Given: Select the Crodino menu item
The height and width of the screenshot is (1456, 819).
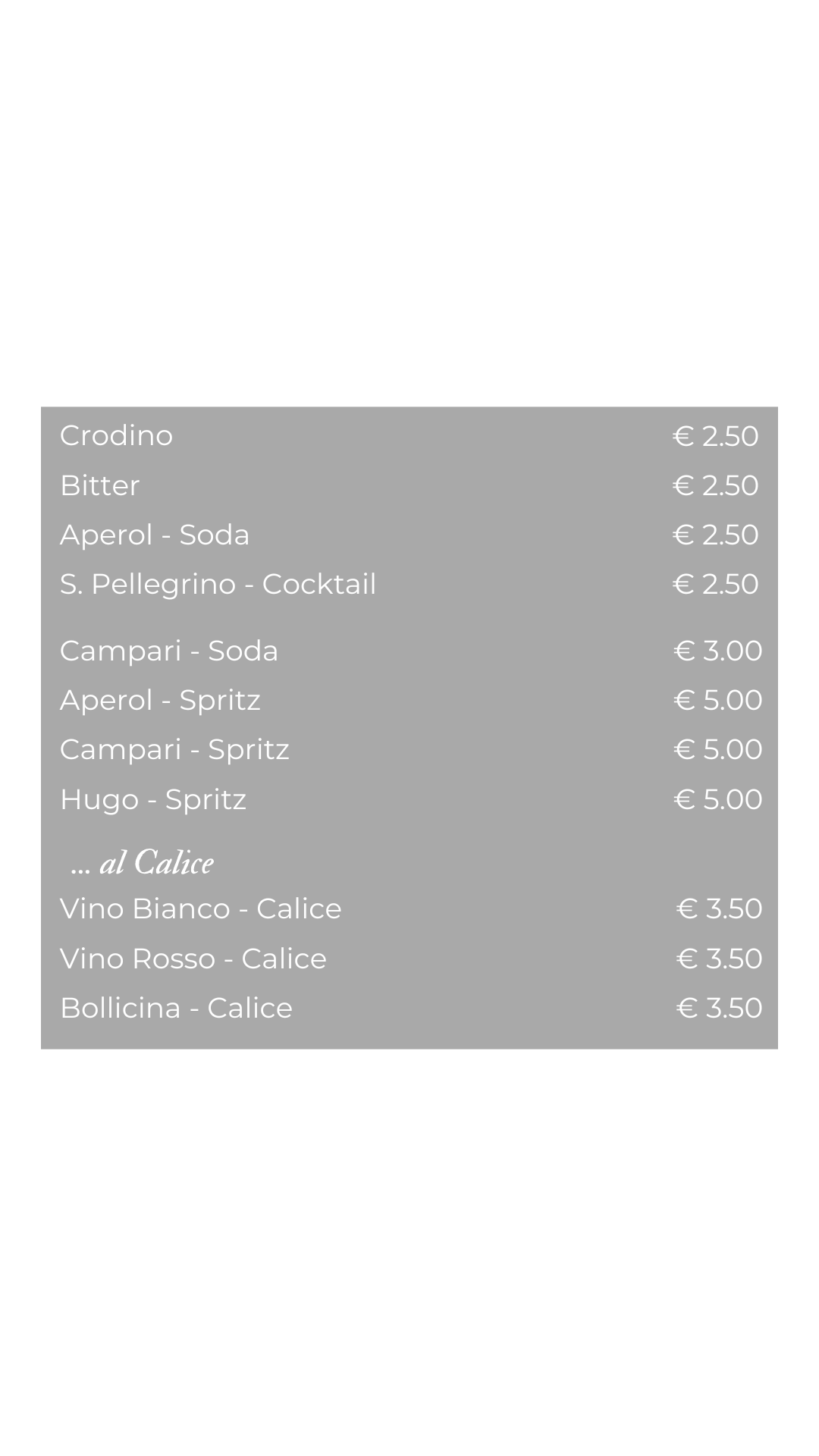Looking at the screenshot, I should [x=116, y=435].
